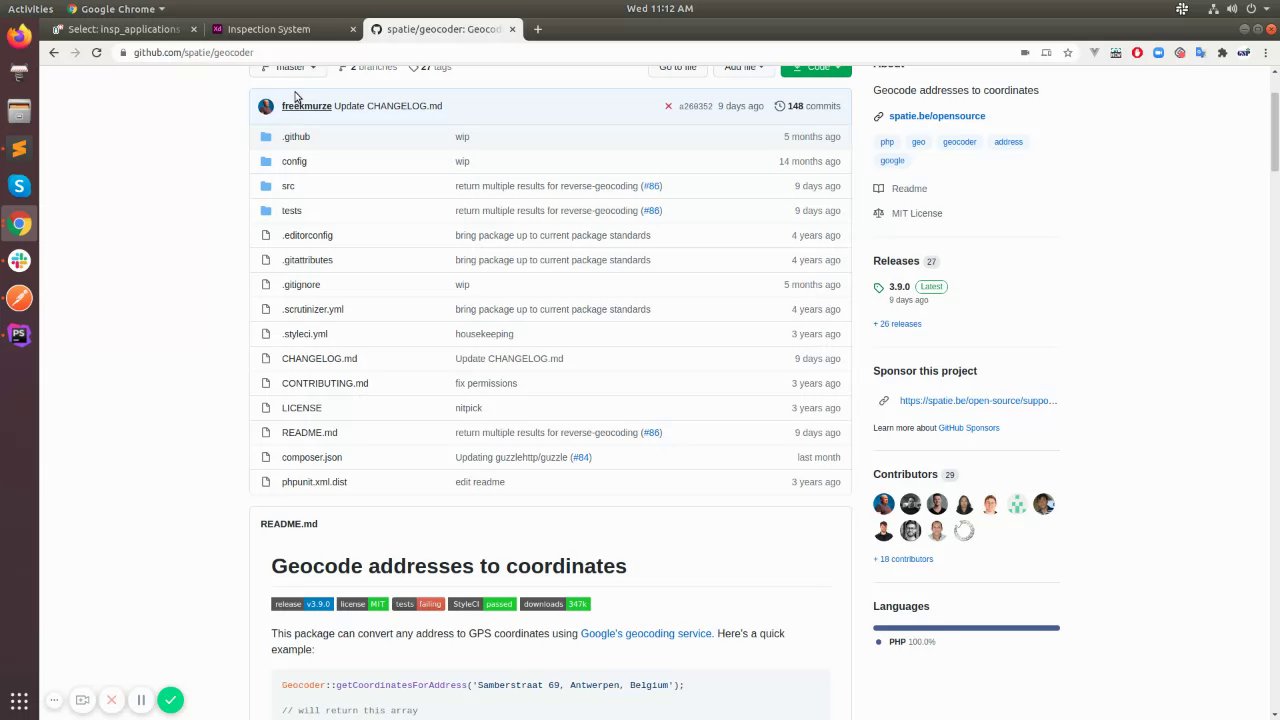Open Postman from the dock

coord(19,297)
